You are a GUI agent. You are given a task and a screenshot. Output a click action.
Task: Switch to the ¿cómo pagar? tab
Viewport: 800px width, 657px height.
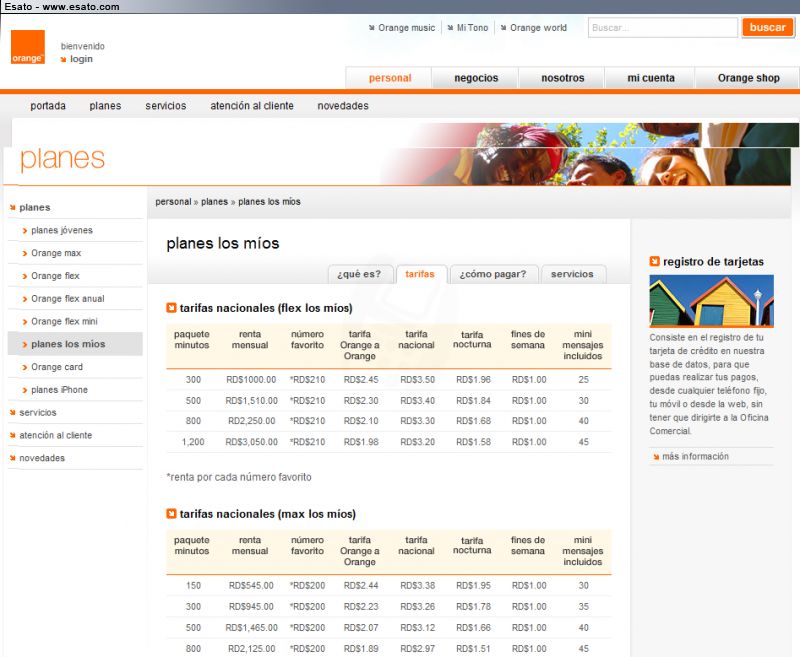click(x=493, y=274)
